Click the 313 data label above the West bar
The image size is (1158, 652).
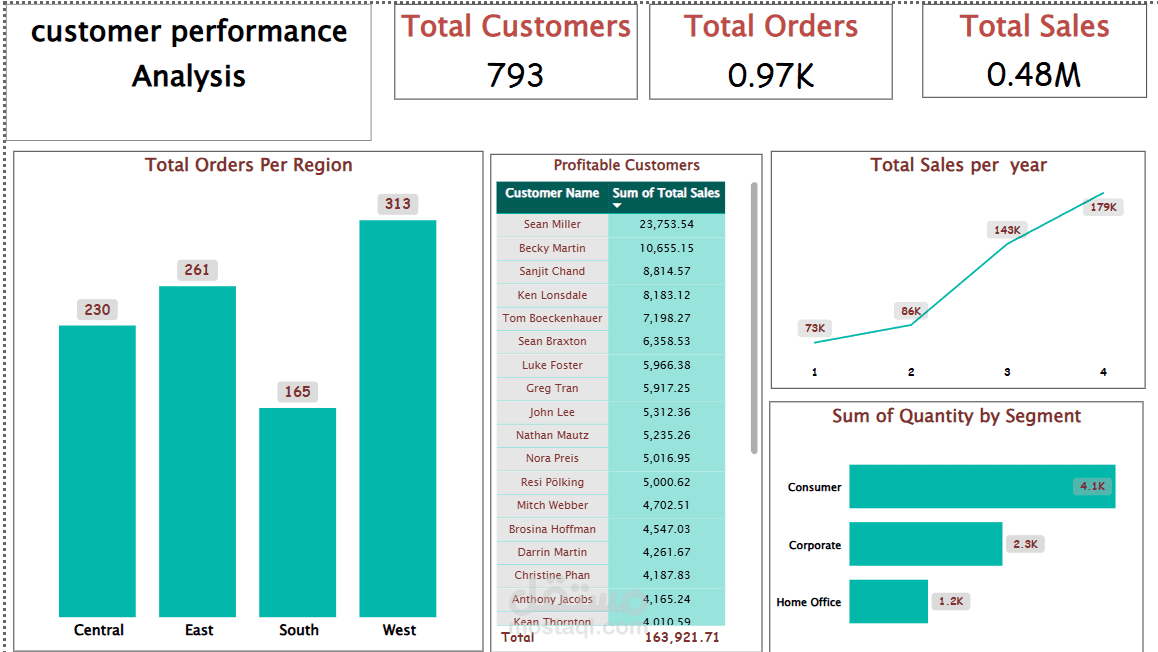click(397, 204)
